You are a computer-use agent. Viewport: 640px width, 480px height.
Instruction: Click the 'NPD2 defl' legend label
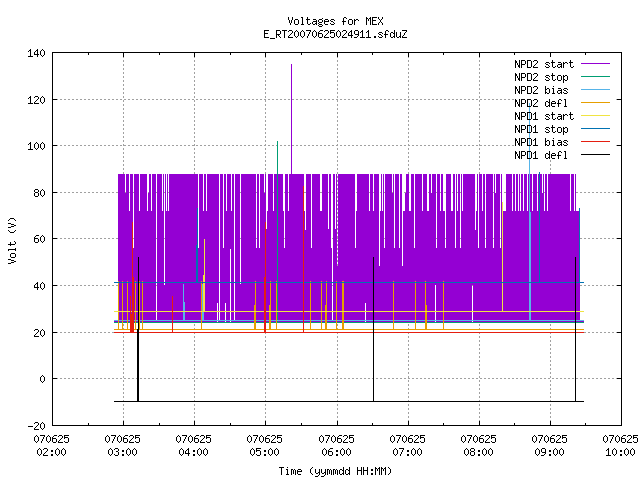click(x=541, y=103)
